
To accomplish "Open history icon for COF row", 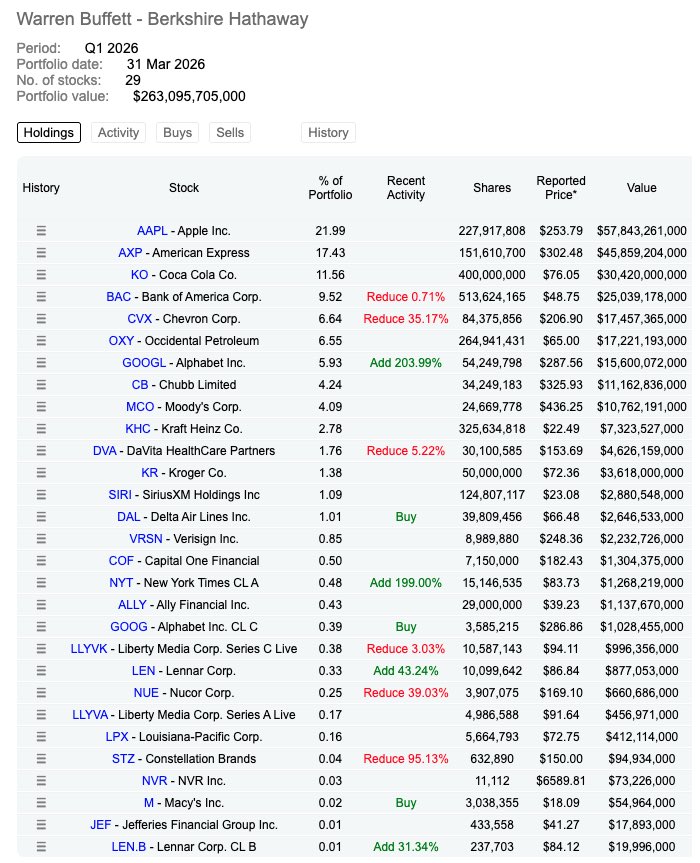I will [x=41, y=561].
